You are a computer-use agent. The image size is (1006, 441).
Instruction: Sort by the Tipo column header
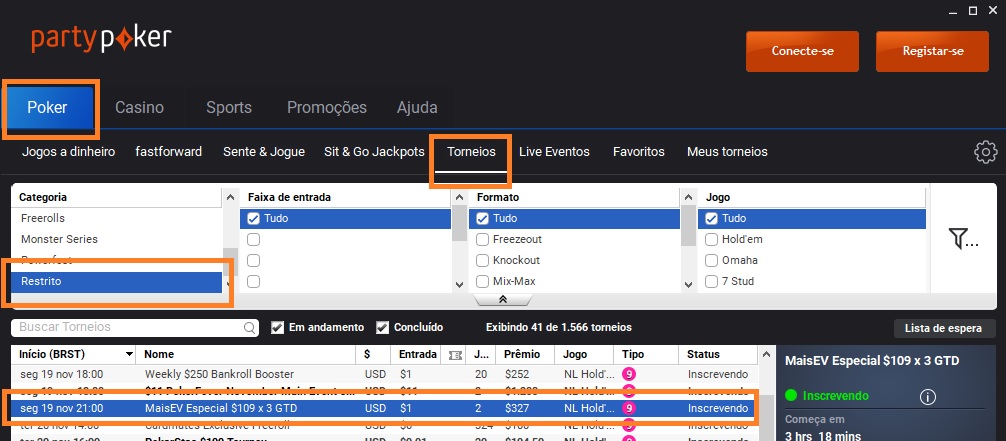[633, 354]
